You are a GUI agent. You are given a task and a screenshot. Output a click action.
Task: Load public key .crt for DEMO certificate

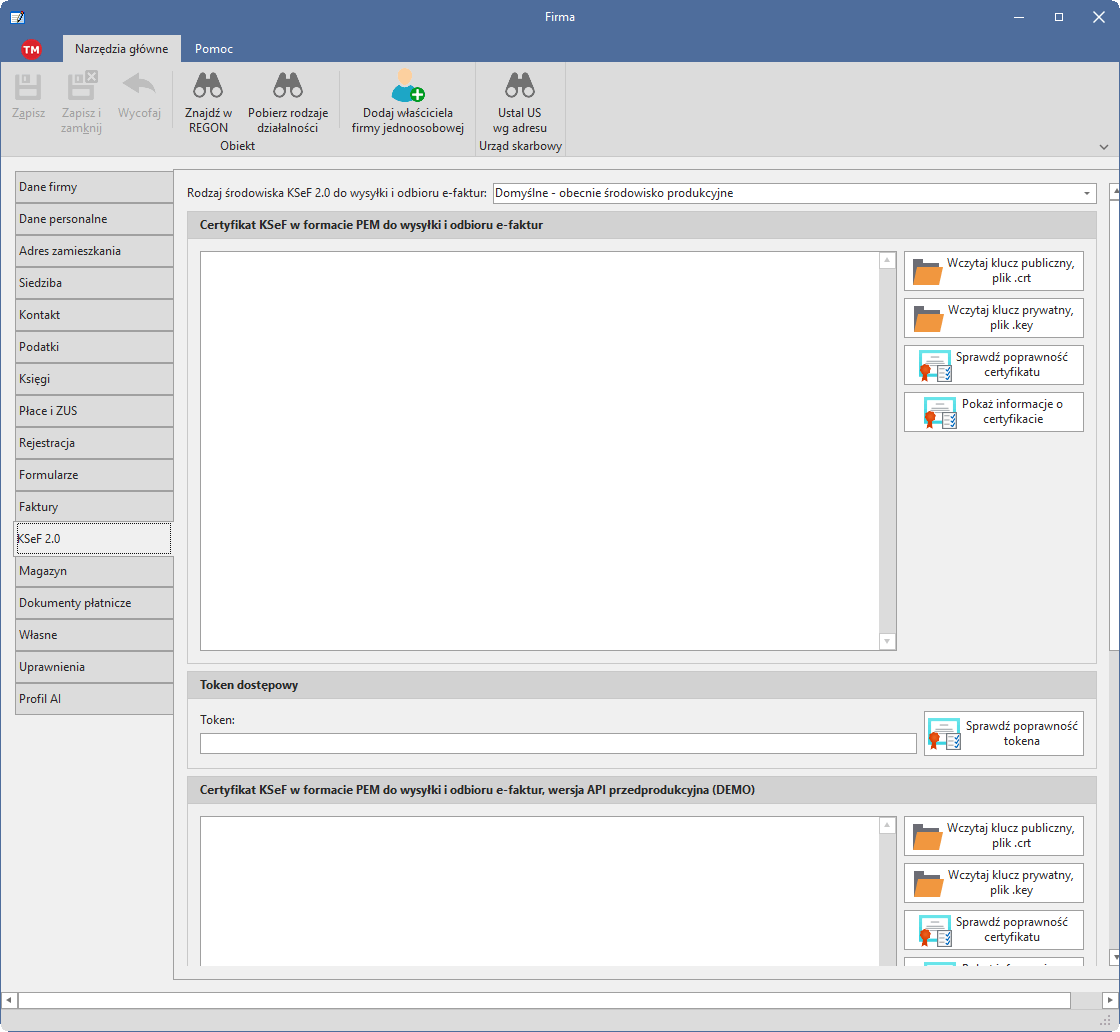[994, 836]
